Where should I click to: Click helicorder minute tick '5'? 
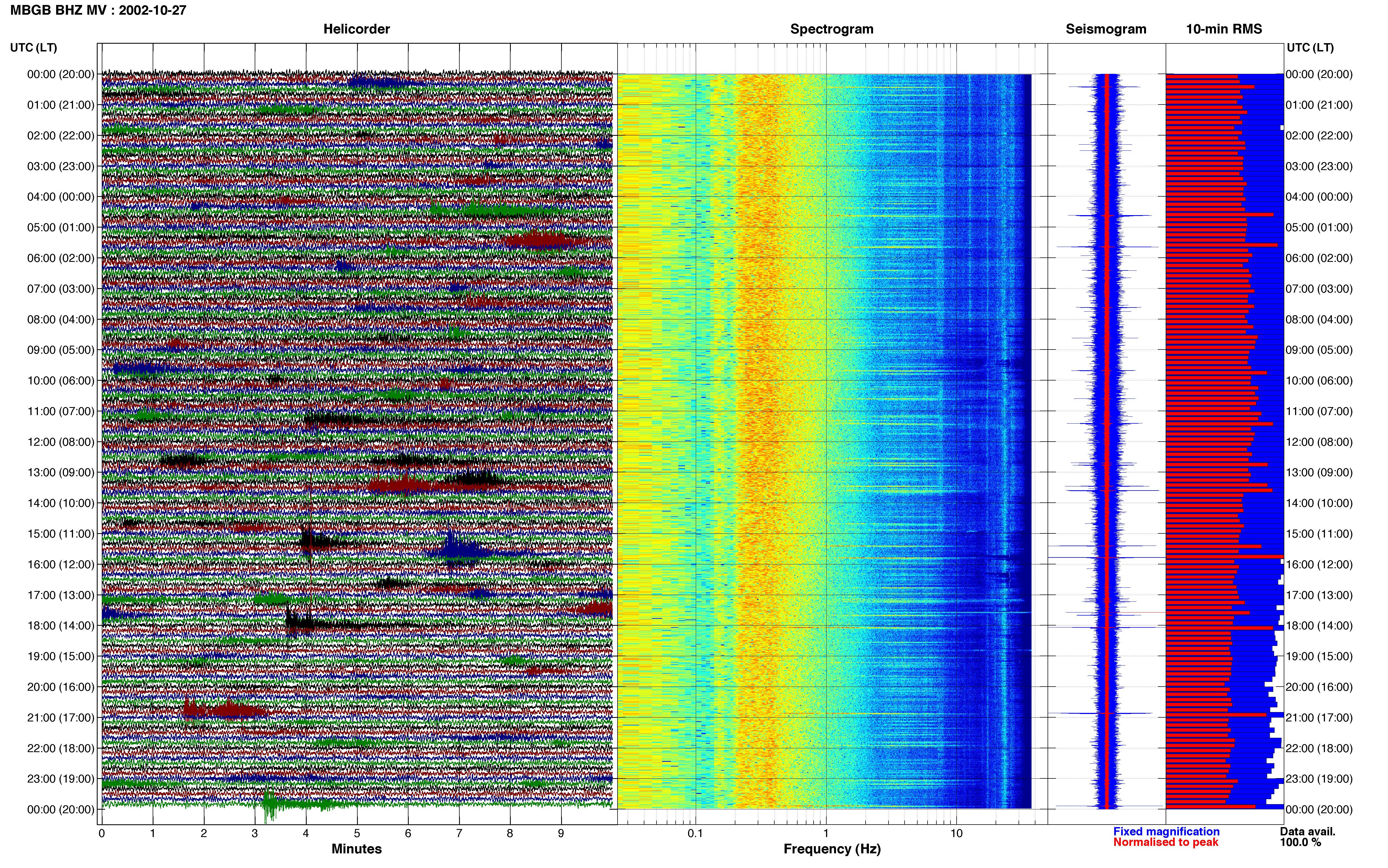357,833
